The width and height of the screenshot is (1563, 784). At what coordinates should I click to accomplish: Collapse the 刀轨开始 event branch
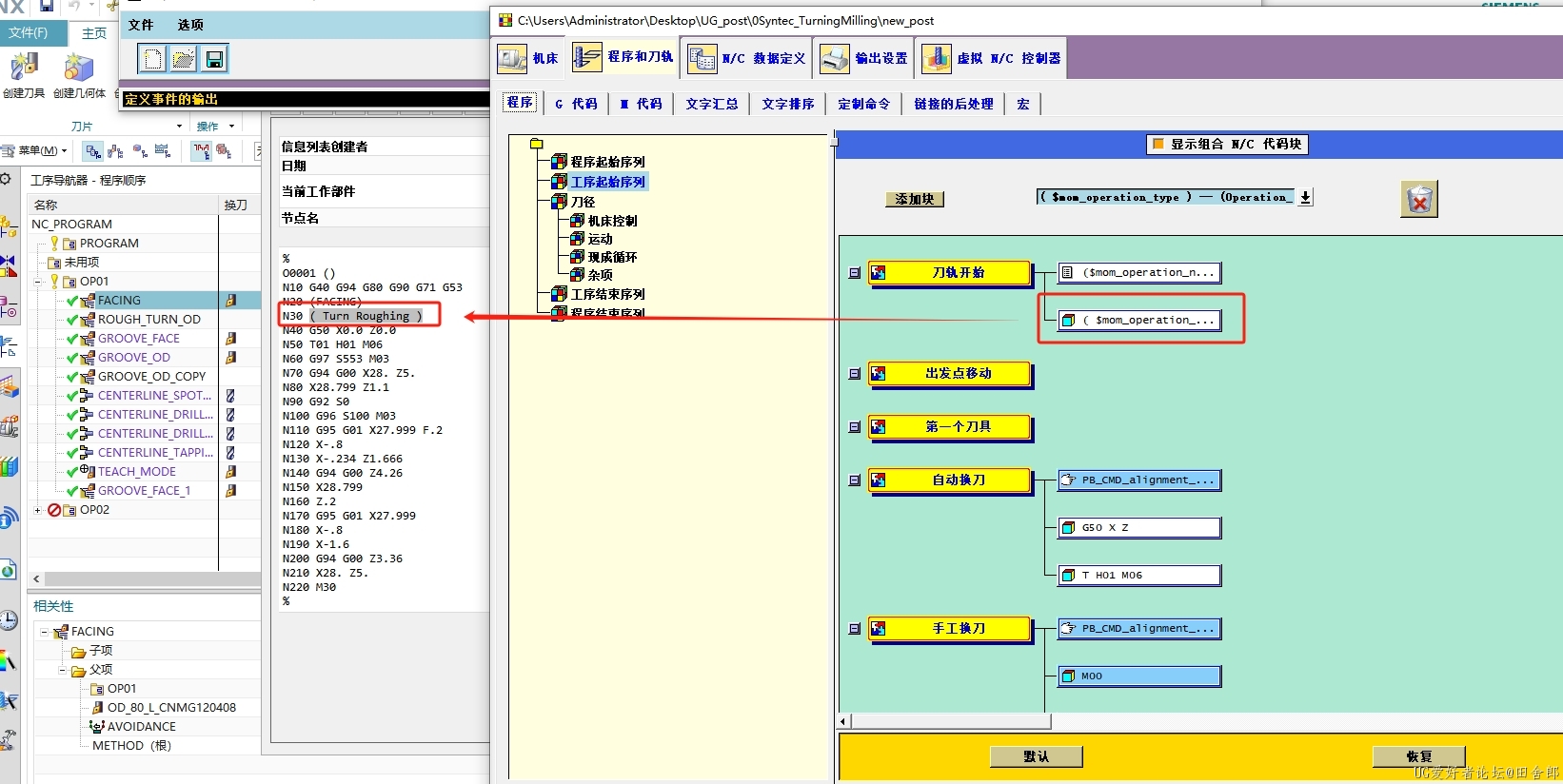tap(855, 273)
